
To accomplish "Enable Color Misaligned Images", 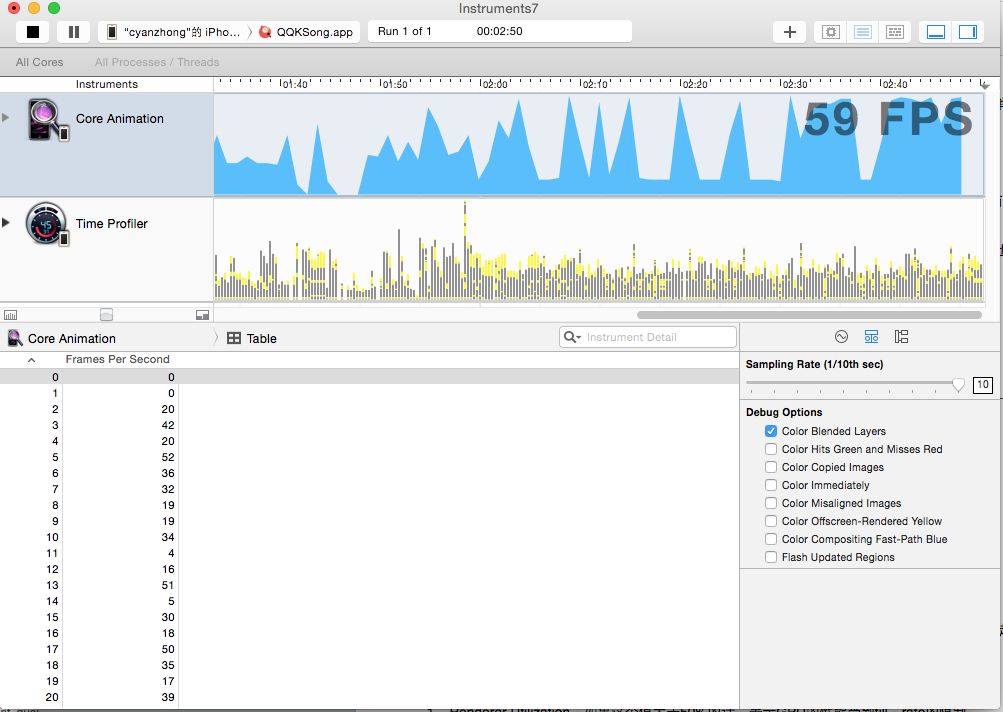I will [771, 503].
